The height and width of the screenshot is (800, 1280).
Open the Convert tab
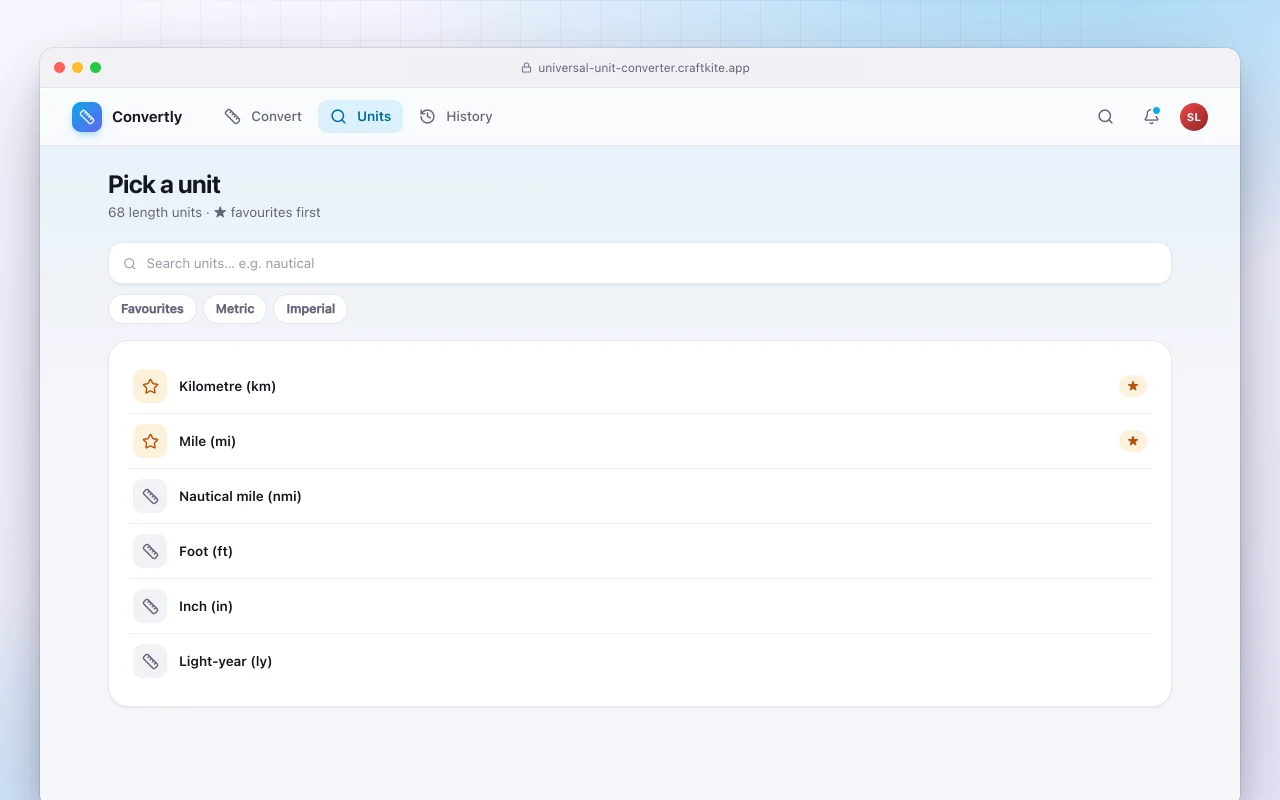click(263, 117)
